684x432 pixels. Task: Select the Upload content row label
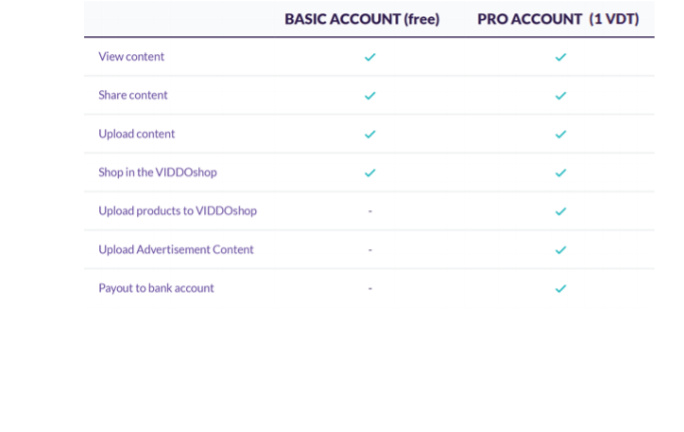[x=136, y=134]
